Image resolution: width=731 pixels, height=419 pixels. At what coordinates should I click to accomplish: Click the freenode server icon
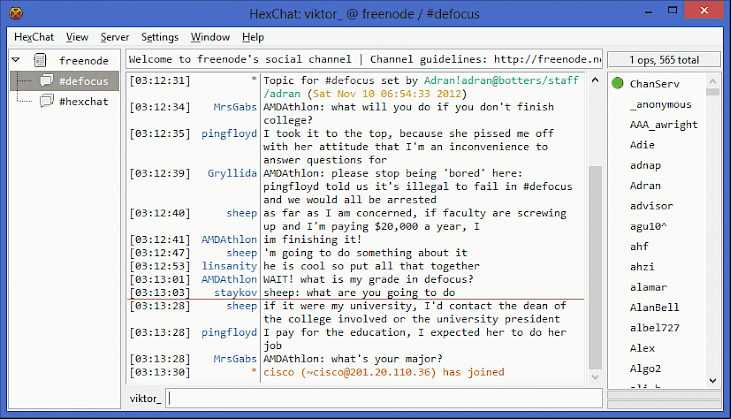click(x=40, y=60)
